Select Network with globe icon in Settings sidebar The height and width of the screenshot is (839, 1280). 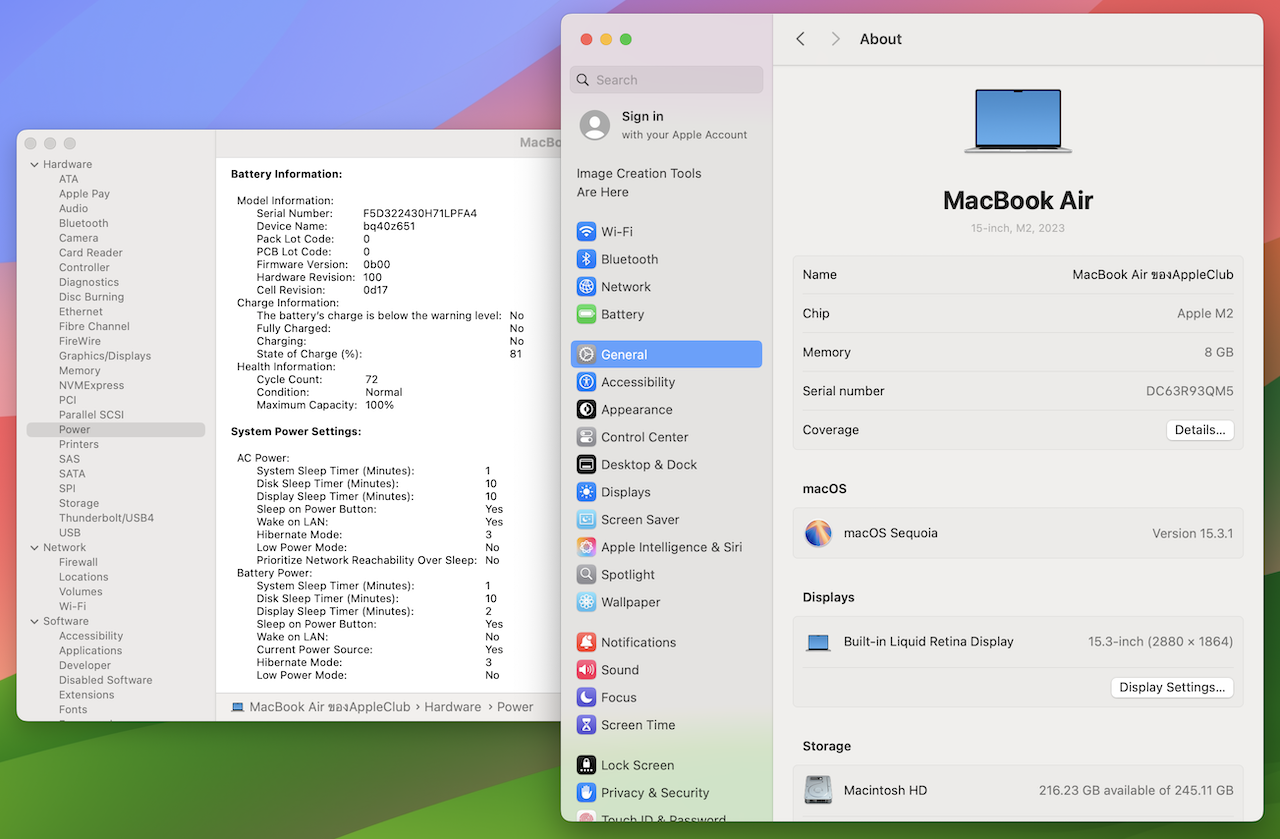[666, 287]
